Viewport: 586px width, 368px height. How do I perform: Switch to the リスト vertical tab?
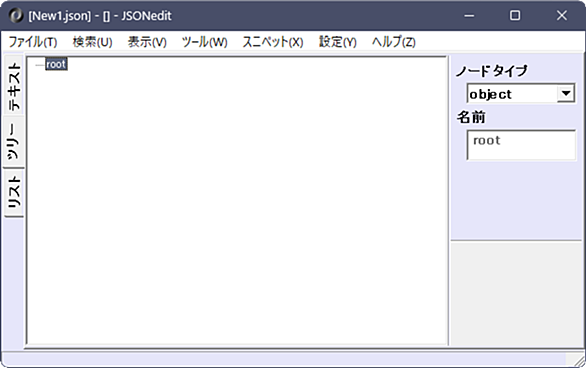pyautogui.click(x=14, y=192)
